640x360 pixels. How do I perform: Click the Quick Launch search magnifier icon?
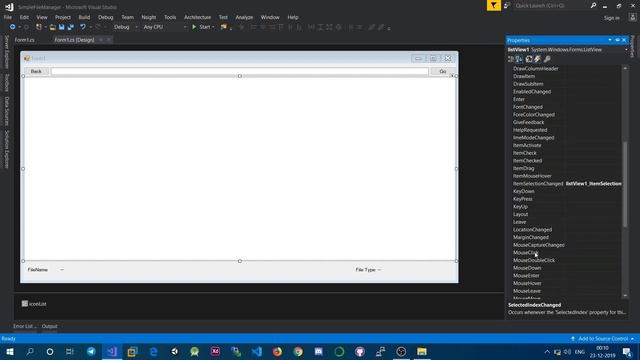click(x=593, y=5)
